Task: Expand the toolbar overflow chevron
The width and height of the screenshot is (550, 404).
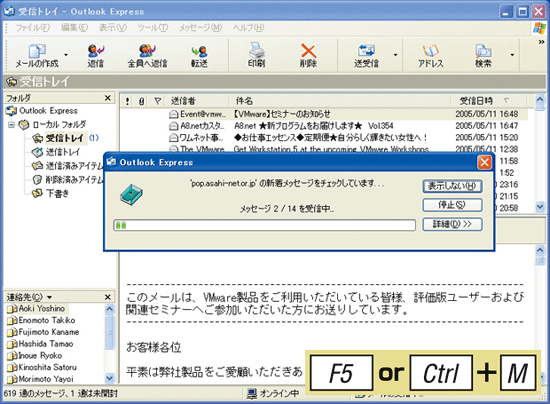Action: 541,42
